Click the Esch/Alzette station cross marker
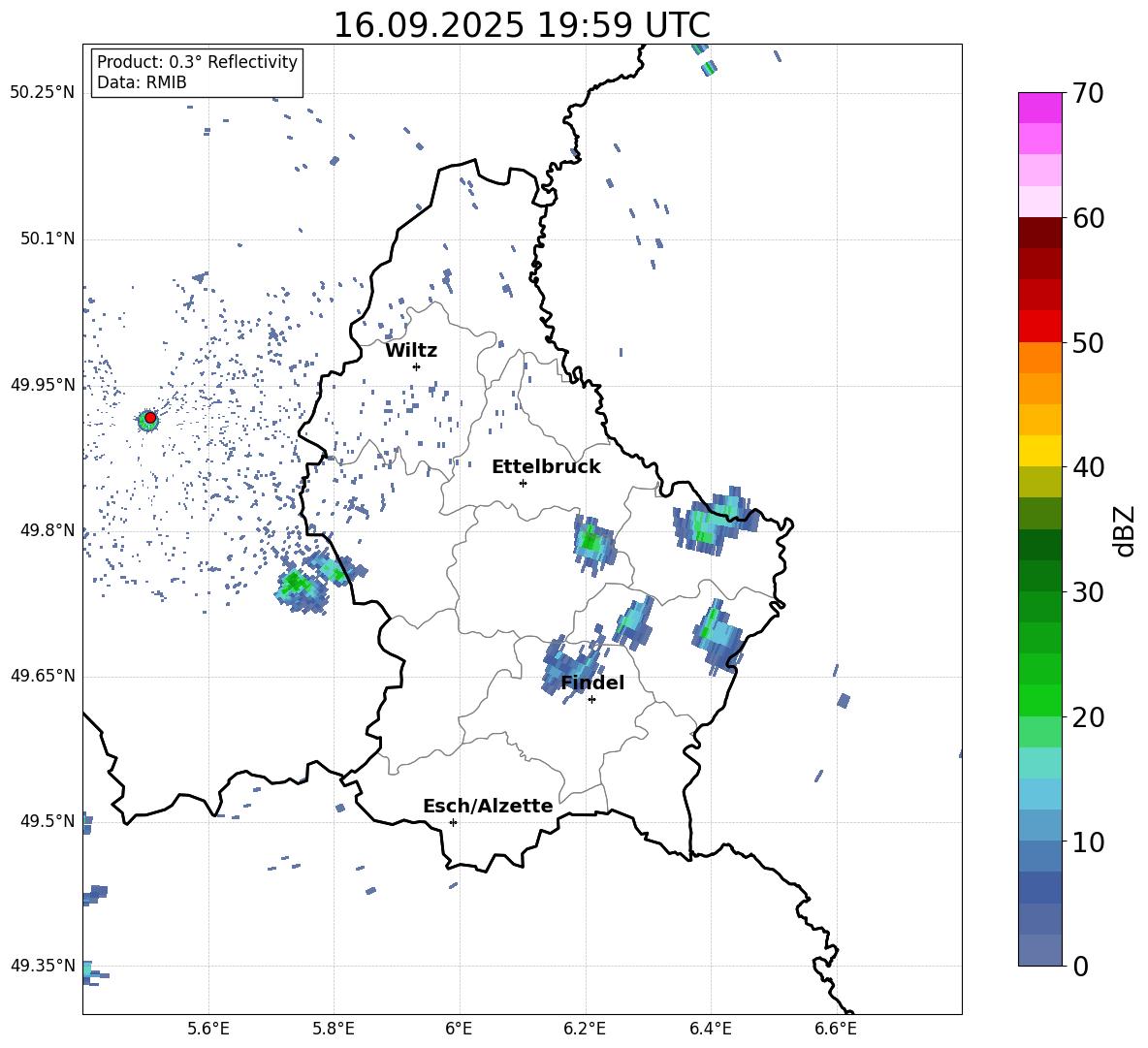Image resolution: width=1148 pixels, height=1048 pixels. pos(453,822)
